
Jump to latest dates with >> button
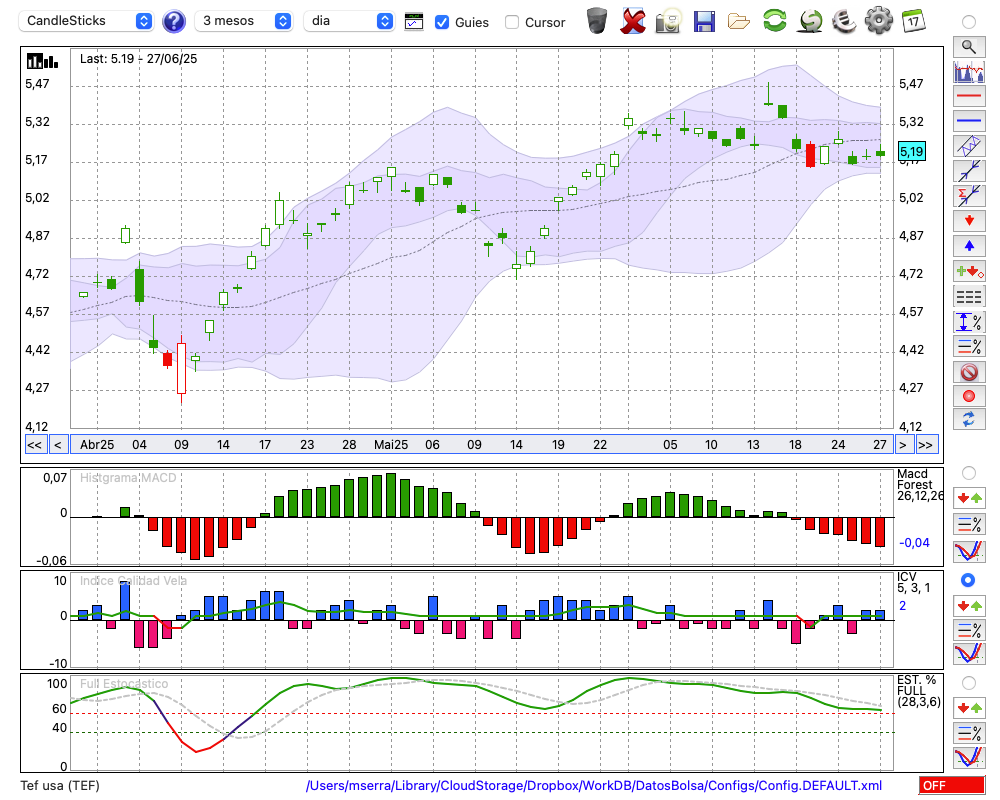[x=925, y=445]
